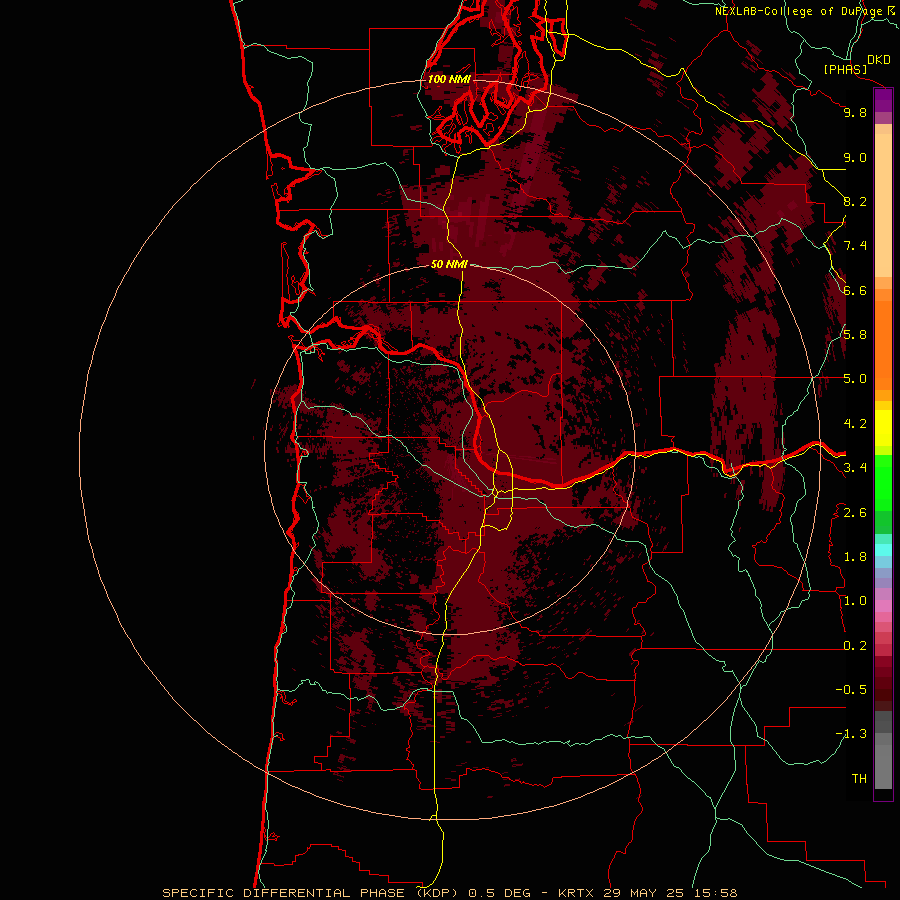
Task: Pick the deep orange band on the color bar
Action: (883, 346)
